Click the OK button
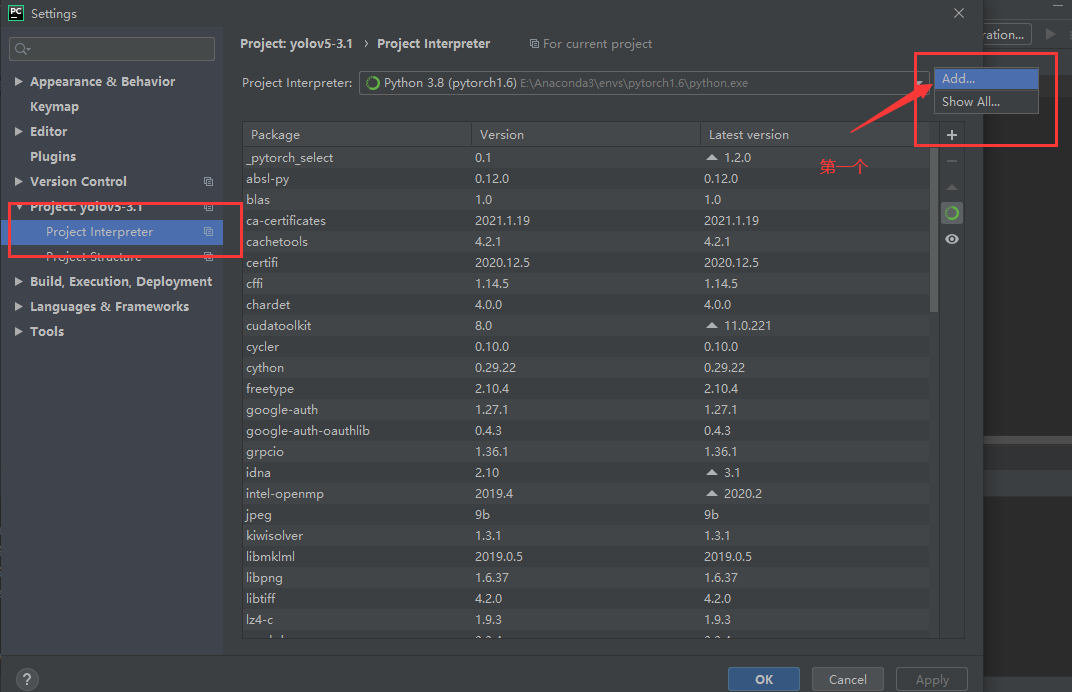Viewport: 1072px width, 692px height. 764,680
